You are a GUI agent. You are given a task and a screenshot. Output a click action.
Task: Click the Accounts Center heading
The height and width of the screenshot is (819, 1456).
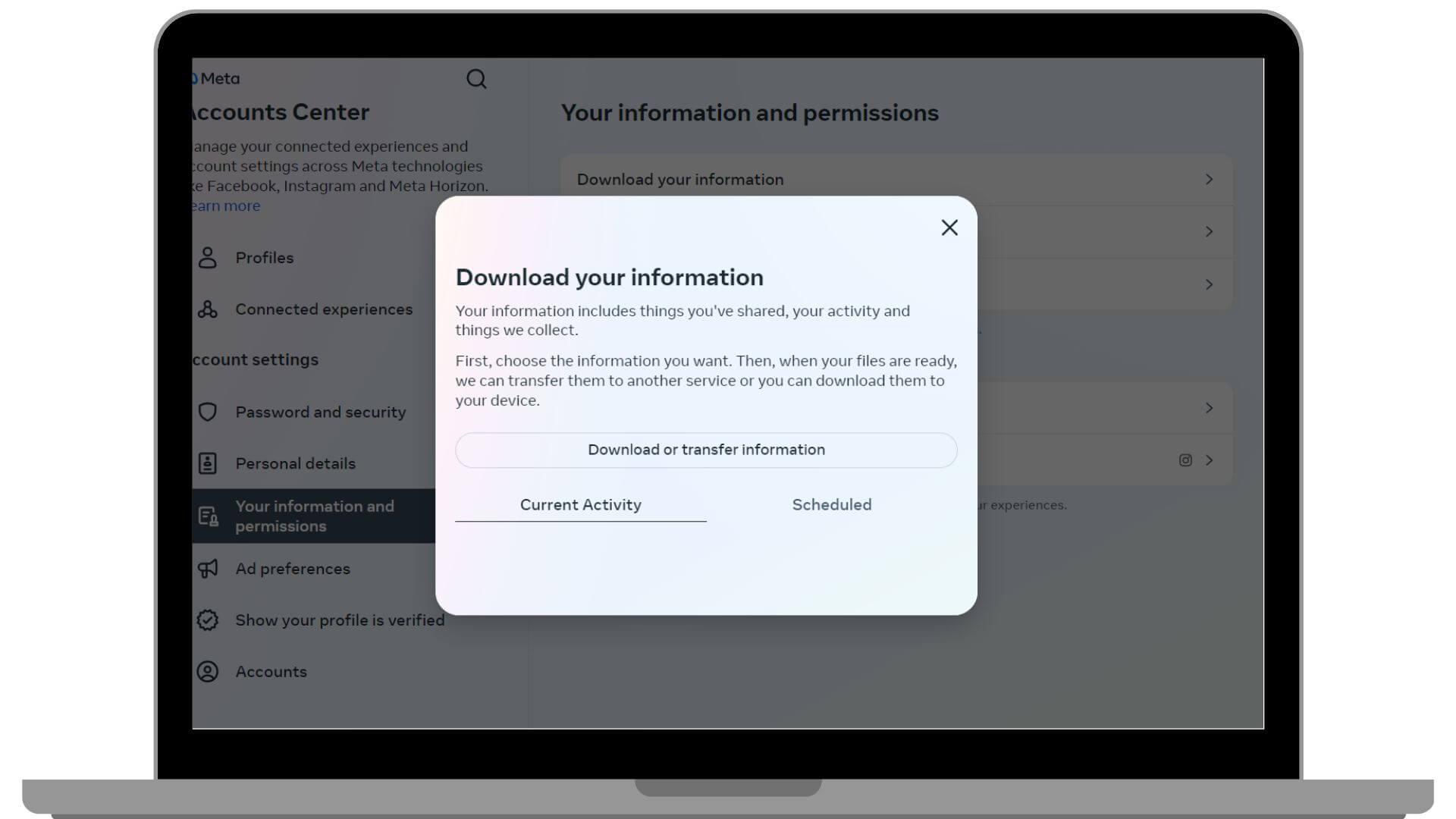point(281,112)
